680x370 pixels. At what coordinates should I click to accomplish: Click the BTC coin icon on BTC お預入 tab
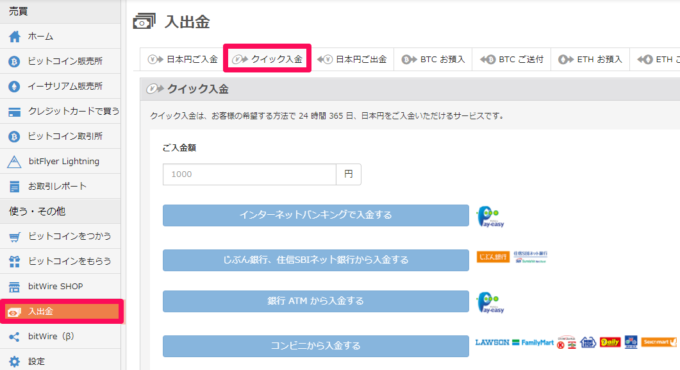point(409,59)
